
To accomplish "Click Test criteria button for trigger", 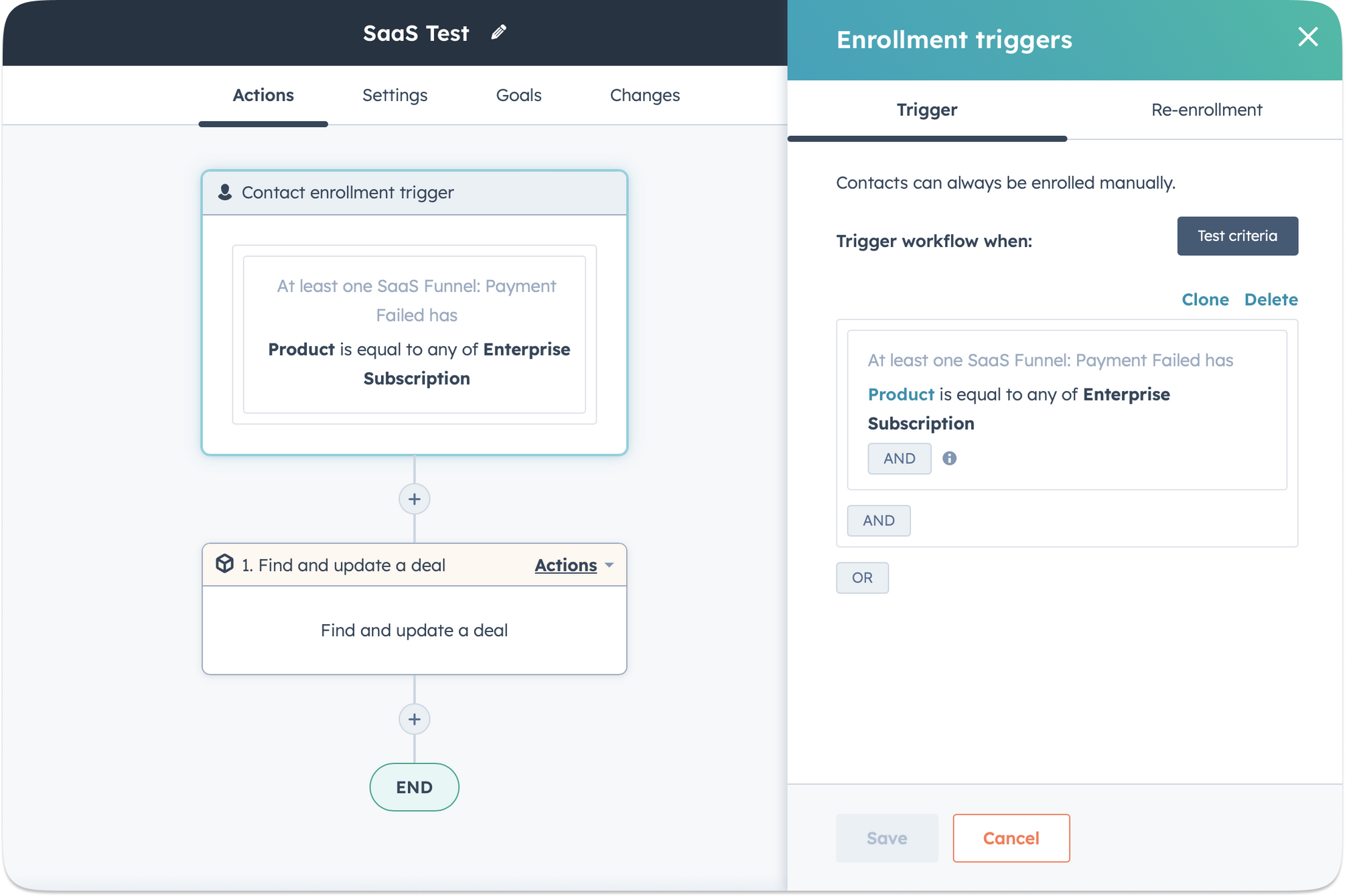I will click(1238, 235).
